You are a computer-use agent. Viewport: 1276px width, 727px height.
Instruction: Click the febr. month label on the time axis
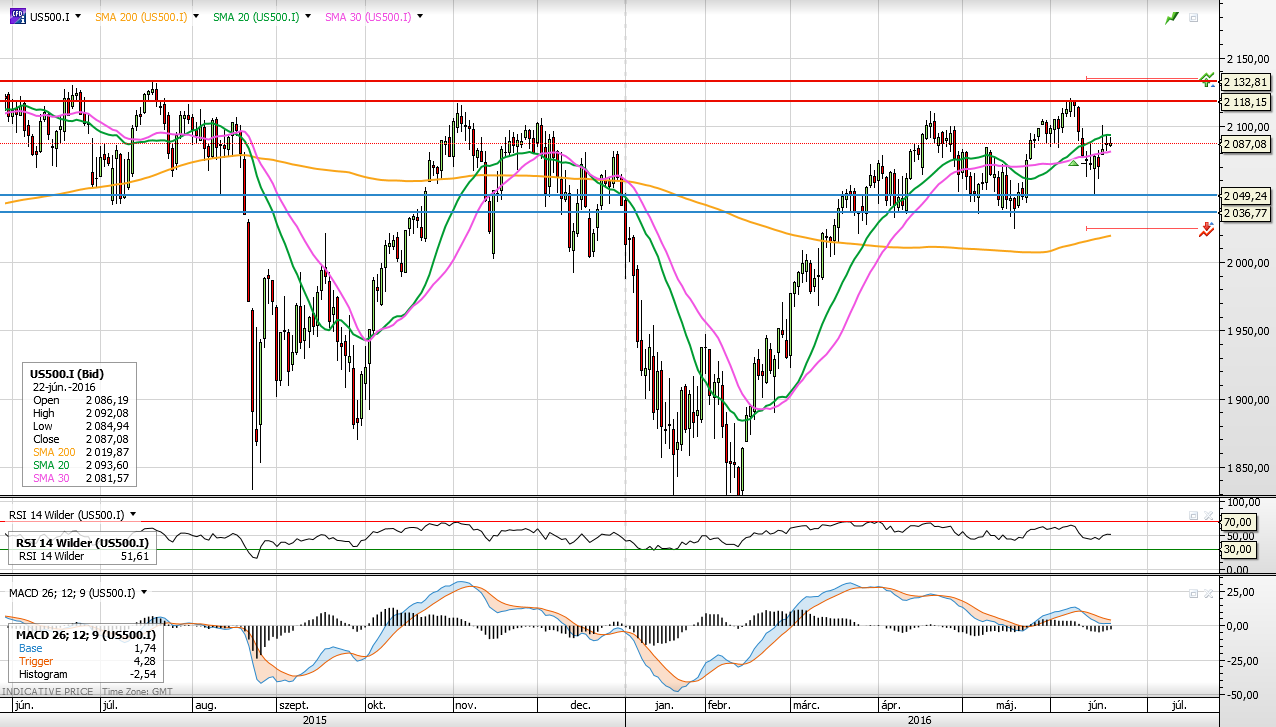(721, 705)
